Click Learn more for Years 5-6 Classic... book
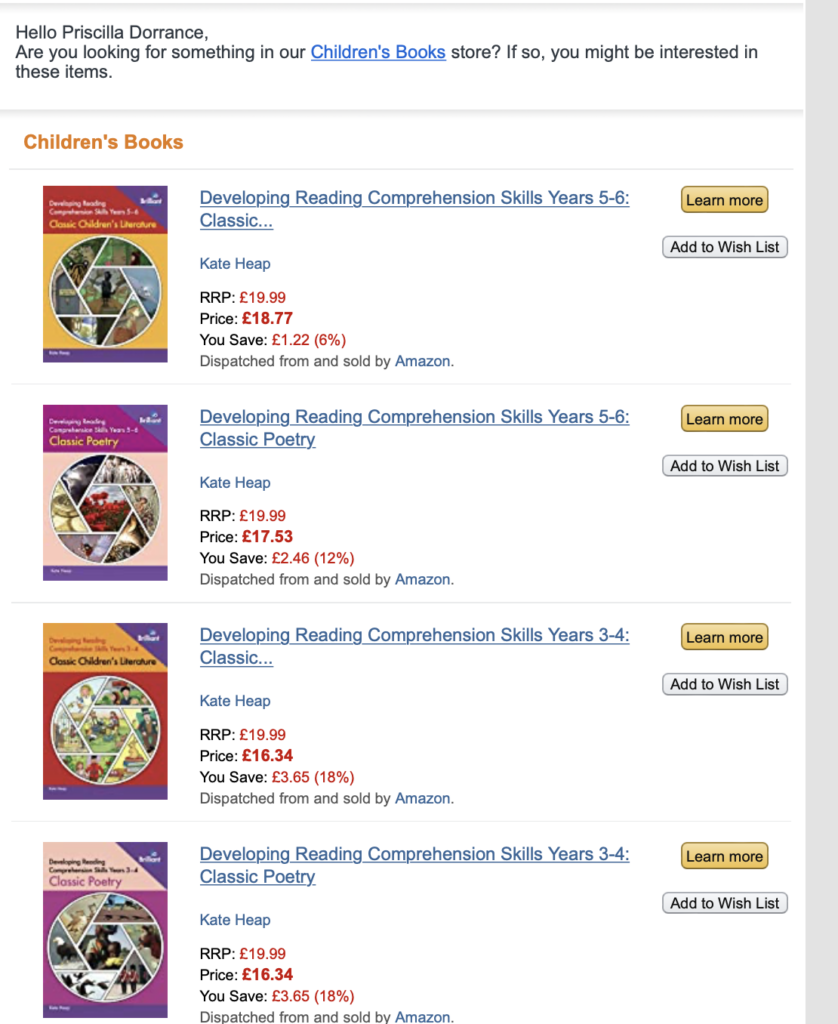 click(724, 200)
